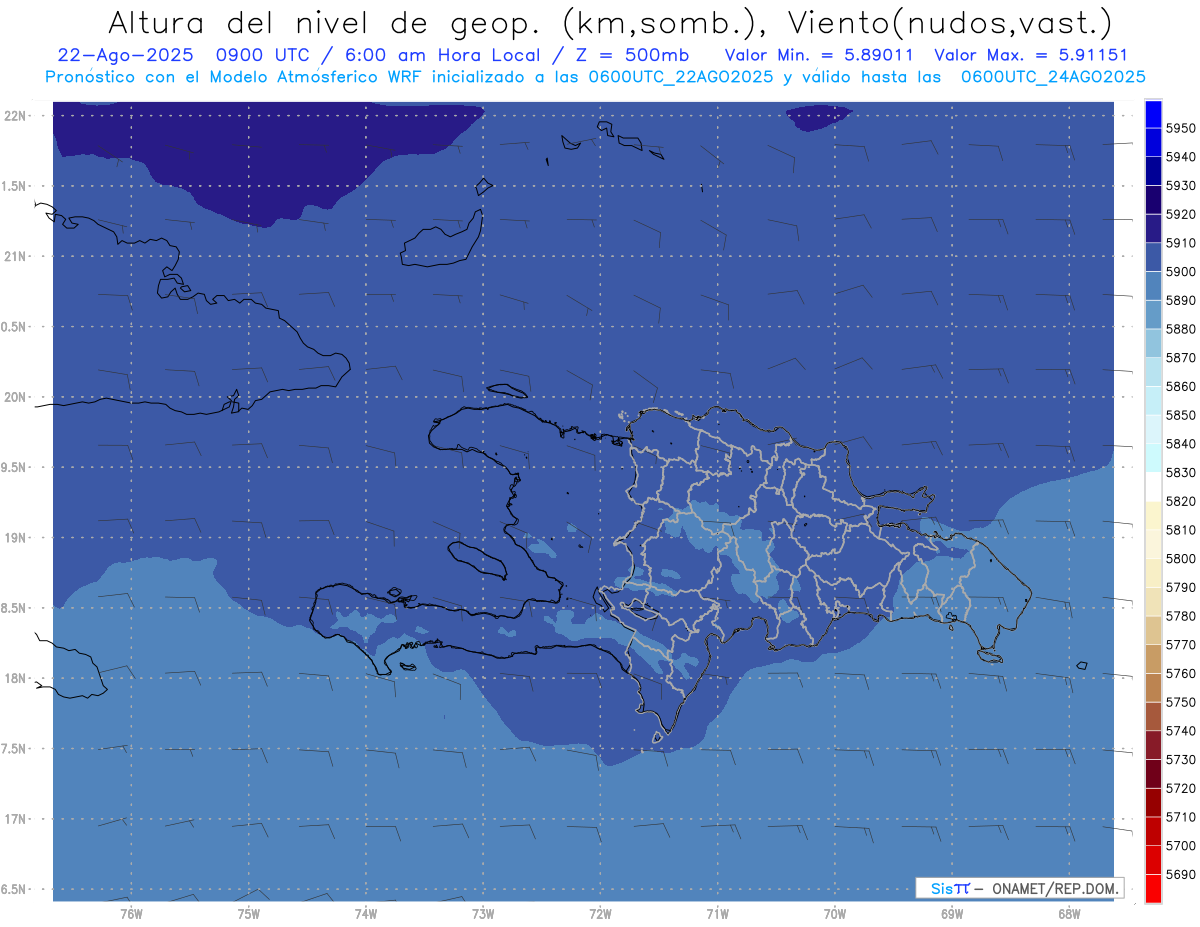Click the colorbar value '5750'
The image size is (1200, 927).
pyautogui.click(x=1181, y=702)
